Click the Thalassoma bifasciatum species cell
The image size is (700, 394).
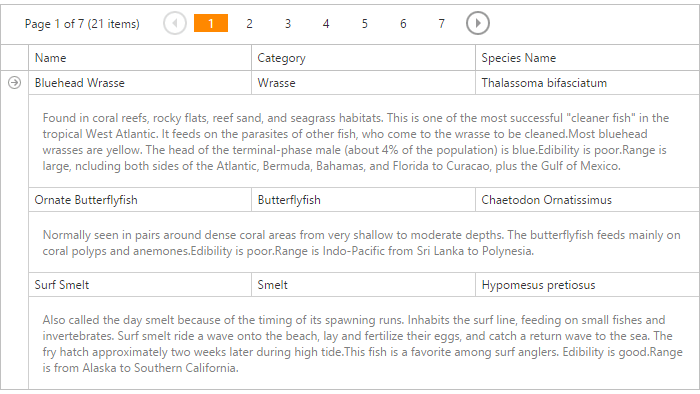(x=588, y=83)
